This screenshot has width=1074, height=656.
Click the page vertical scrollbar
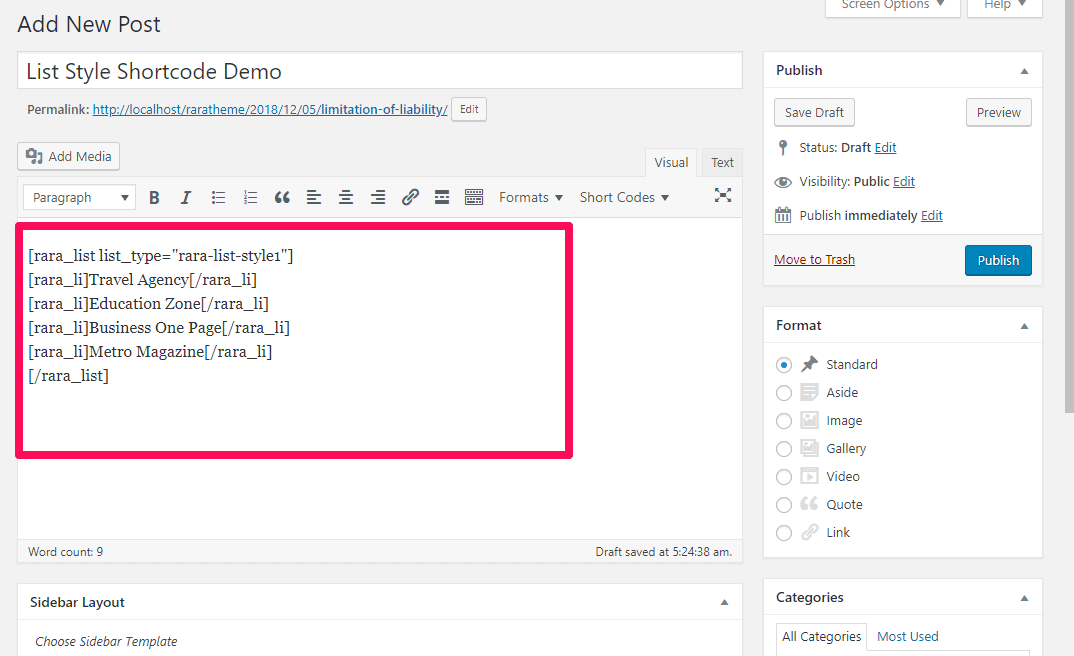(1069, 205)
